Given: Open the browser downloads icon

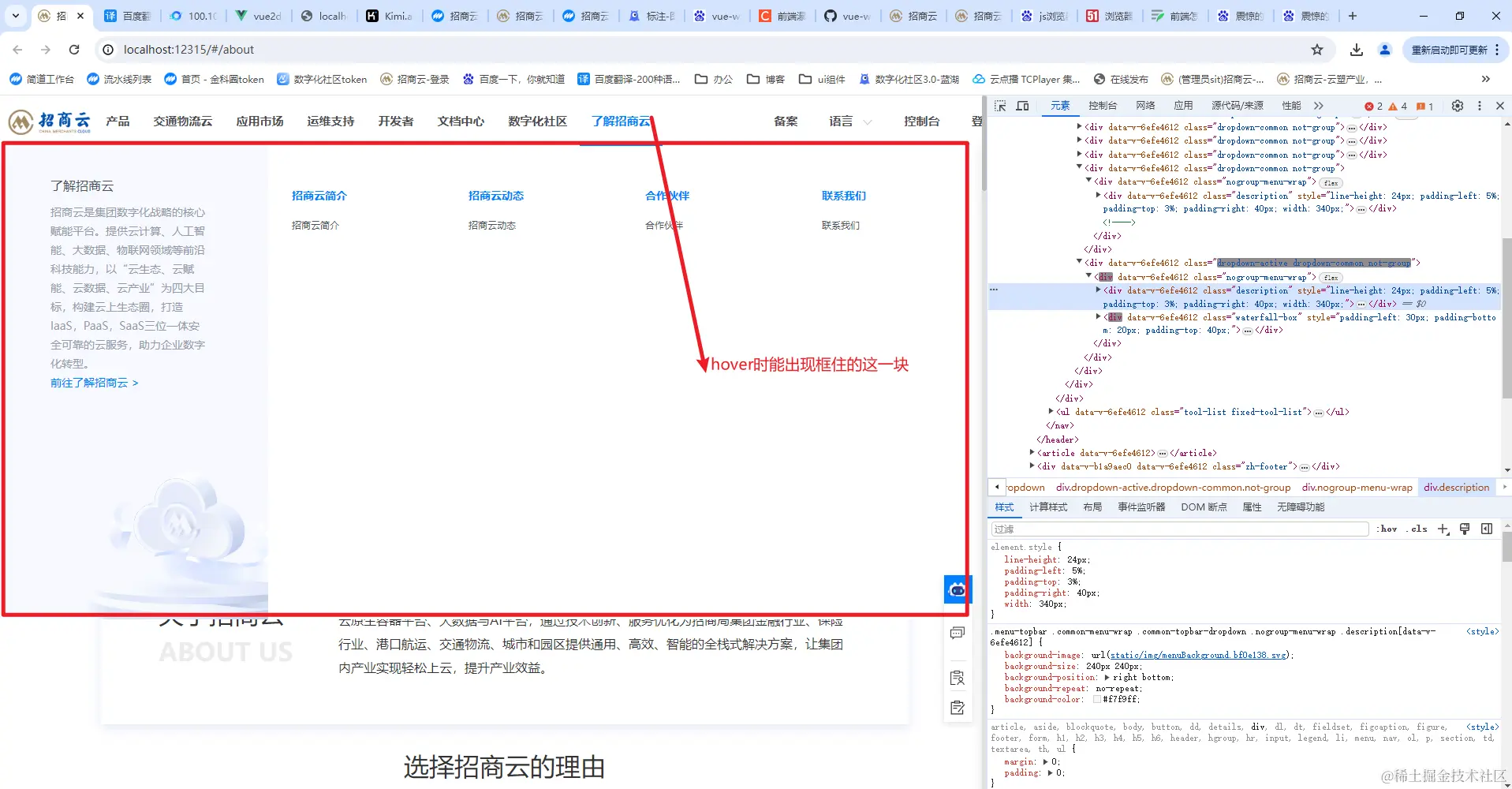Looking at the screenshot, I should [1357, 50].
